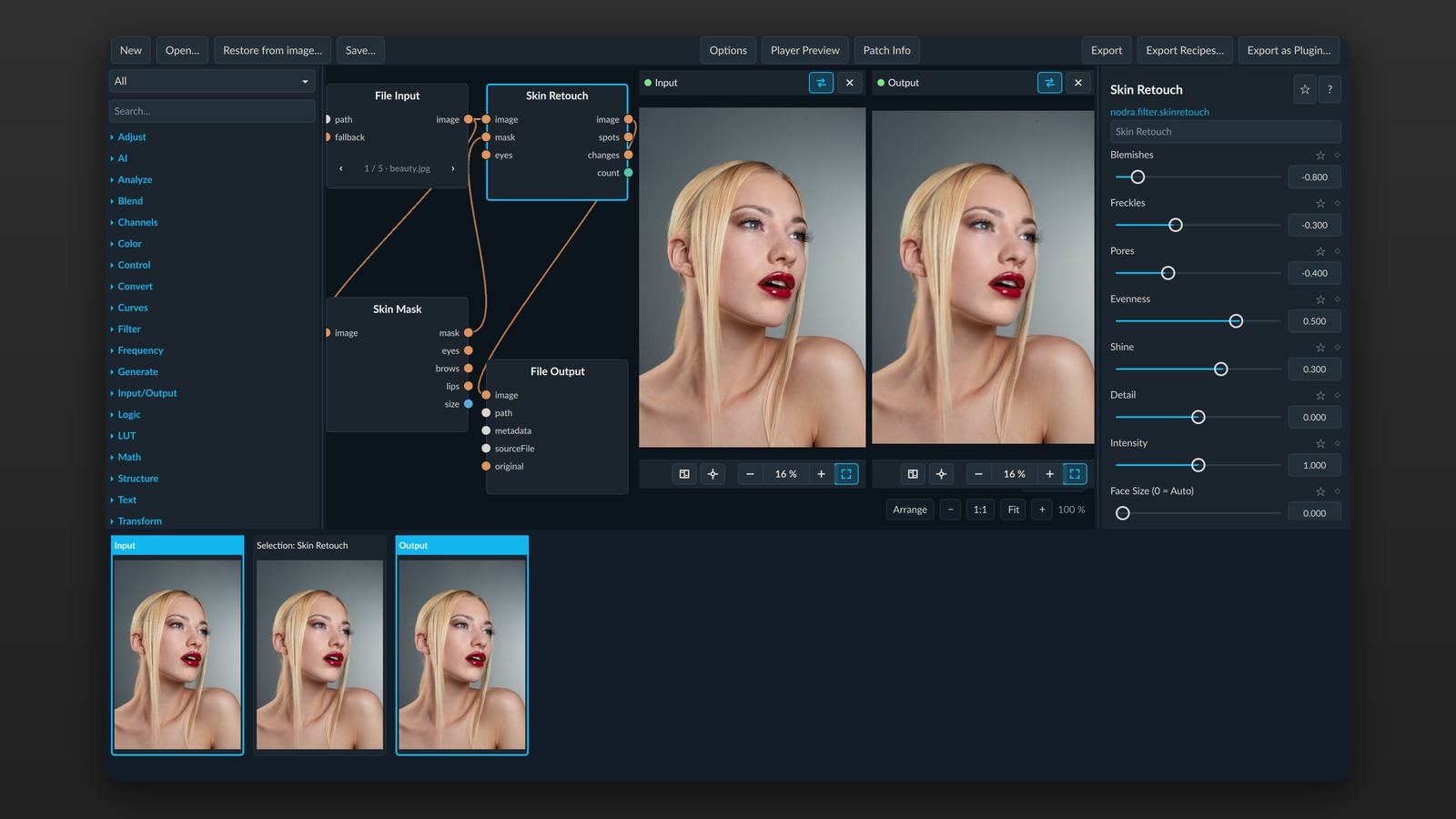Go to previous file in File Input node
1456x819 pixels.
(341, 168)
